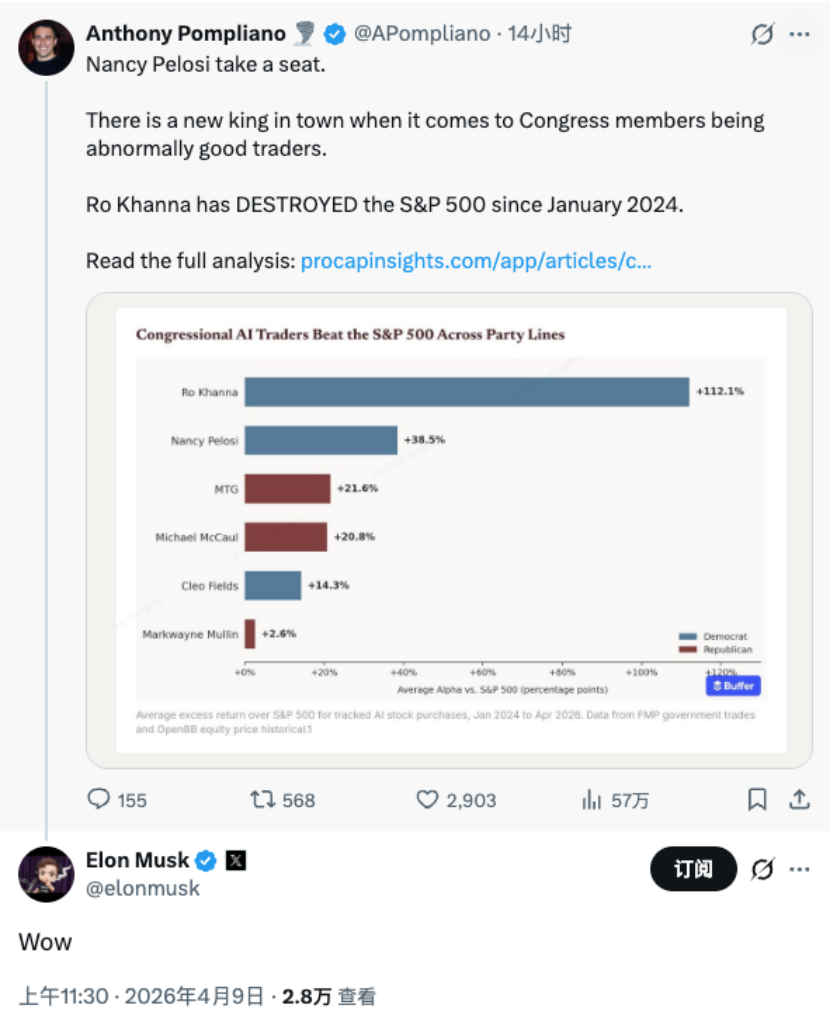Bookmark the Pompliano post
The height and width of the screenshot is (1020, 830).
(758, 799)
